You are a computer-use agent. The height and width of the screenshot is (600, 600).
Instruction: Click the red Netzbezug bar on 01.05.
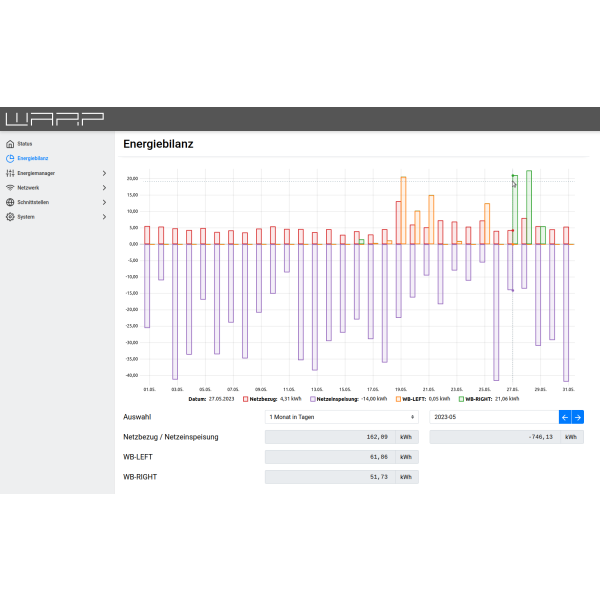pyautogui.click(x=147, y=235)
